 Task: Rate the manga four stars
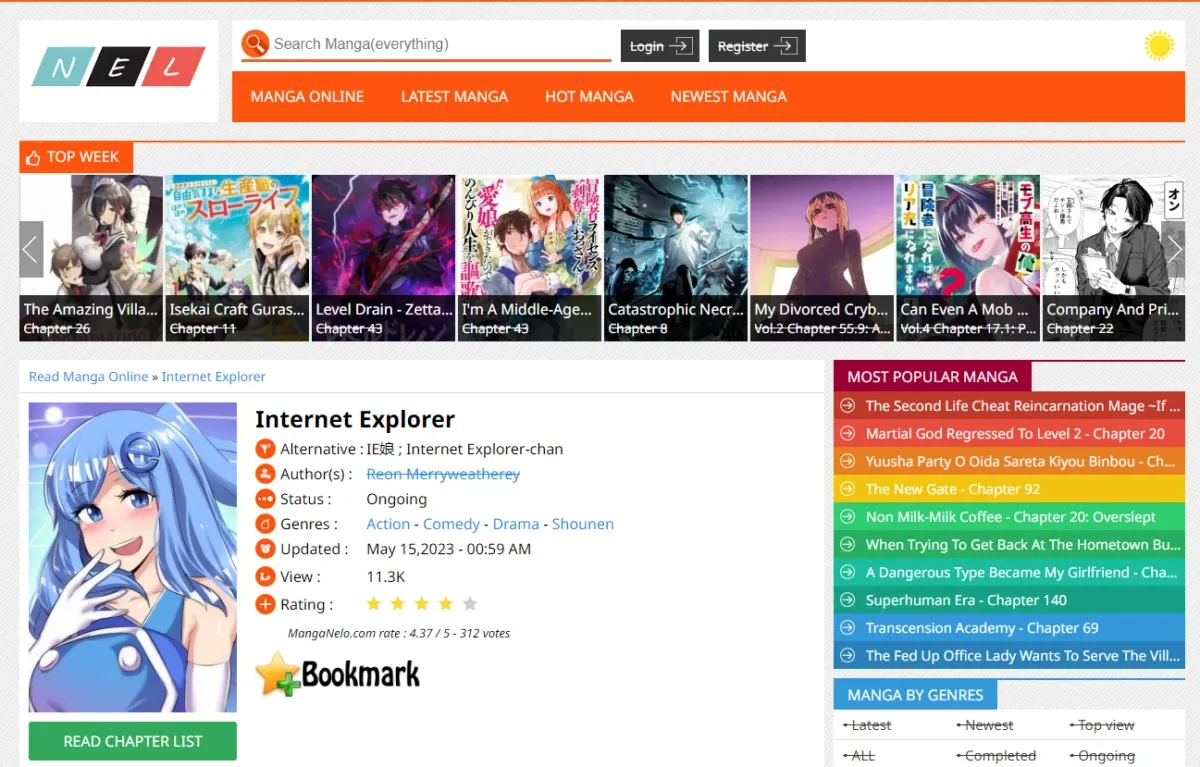click(446, 604)
